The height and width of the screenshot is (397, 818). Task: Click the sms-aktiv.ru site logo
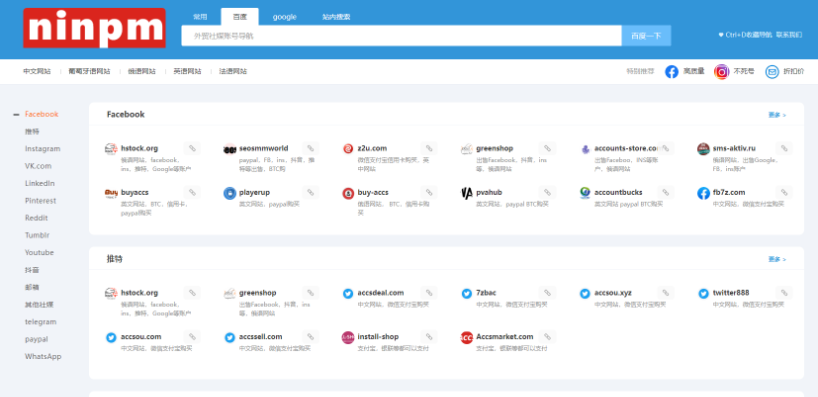(x=703, y=149)
